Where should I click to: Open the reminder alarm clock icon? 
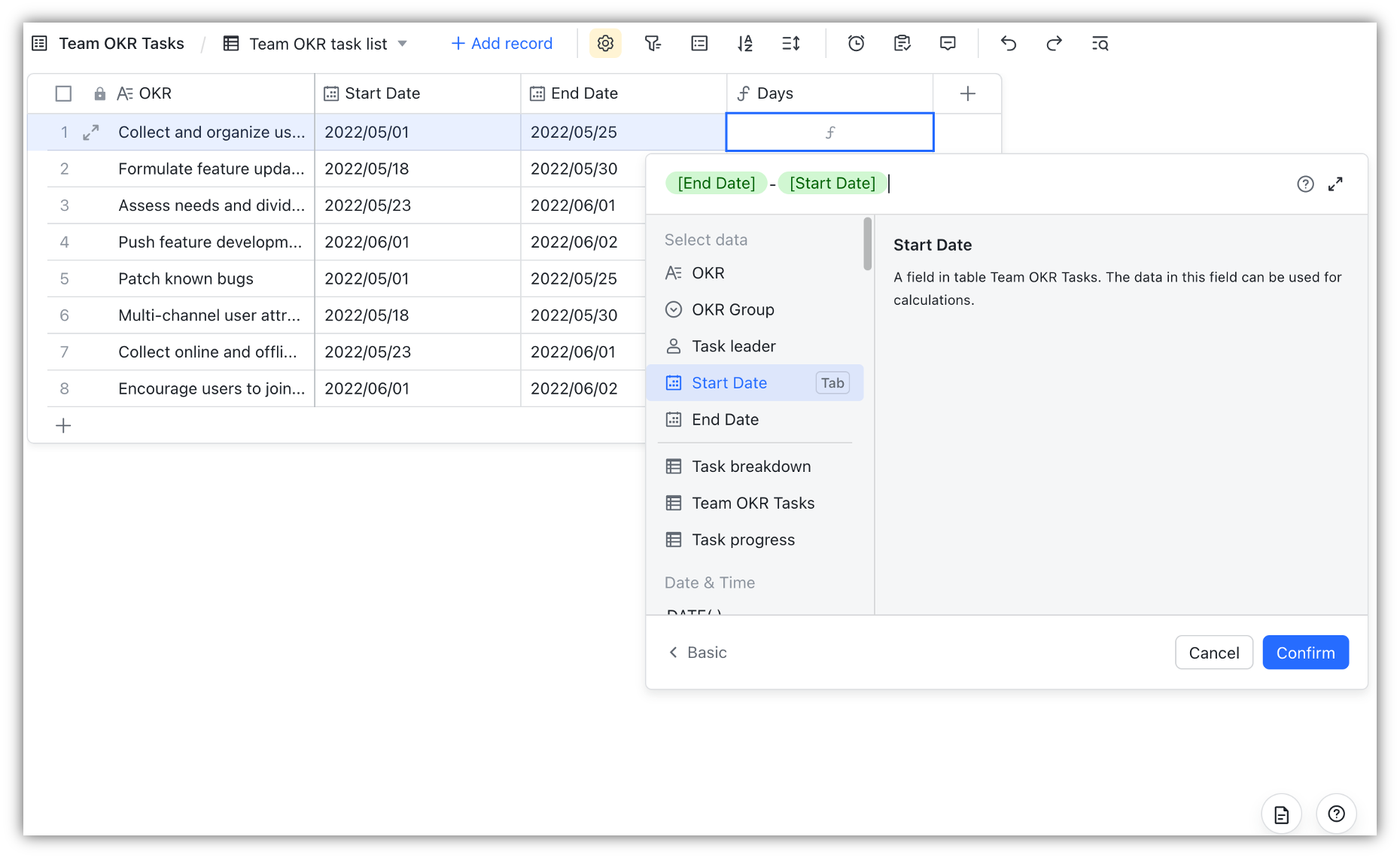856,44
